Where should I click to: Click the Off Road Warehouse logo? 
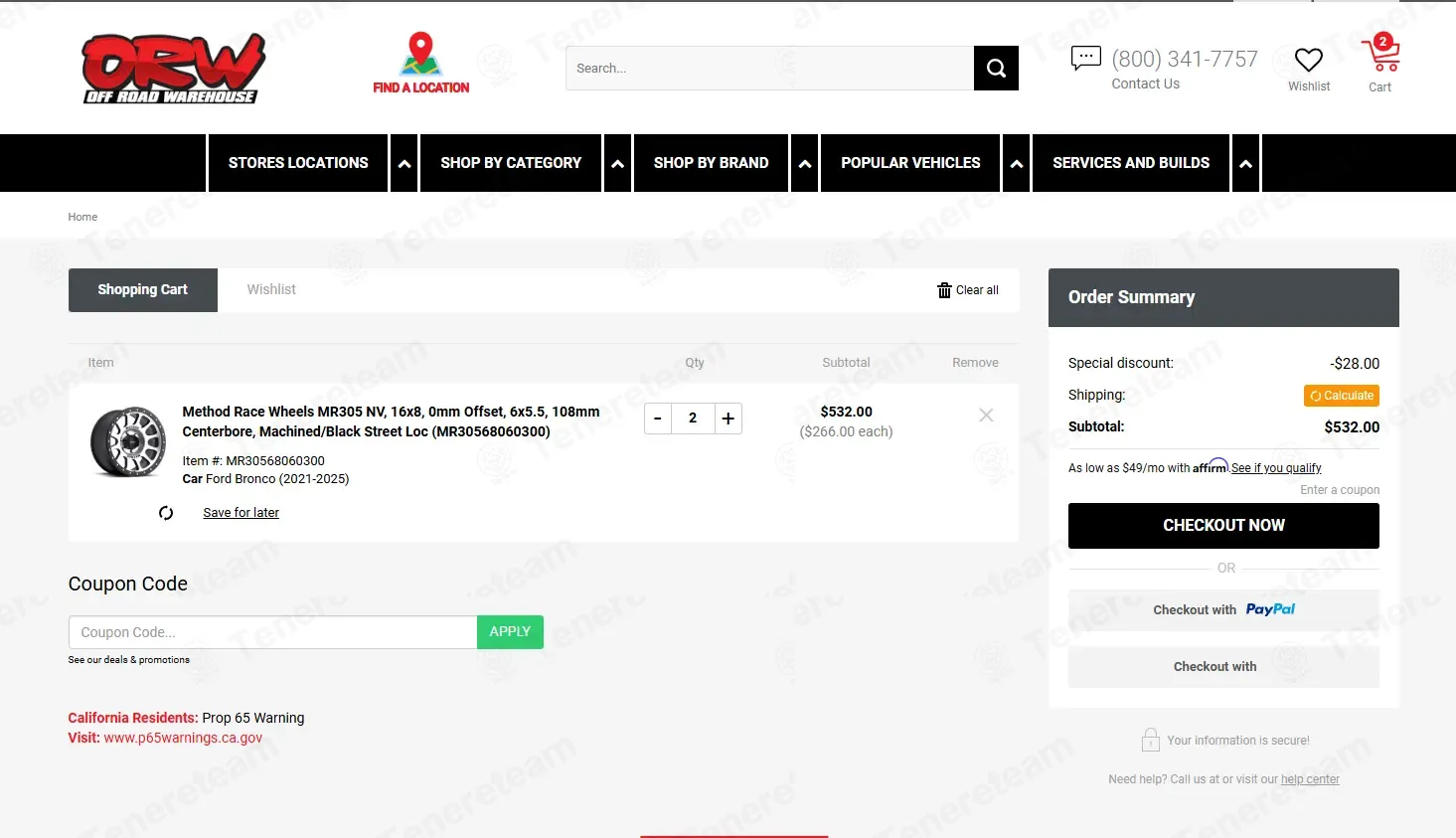point(174,69)
